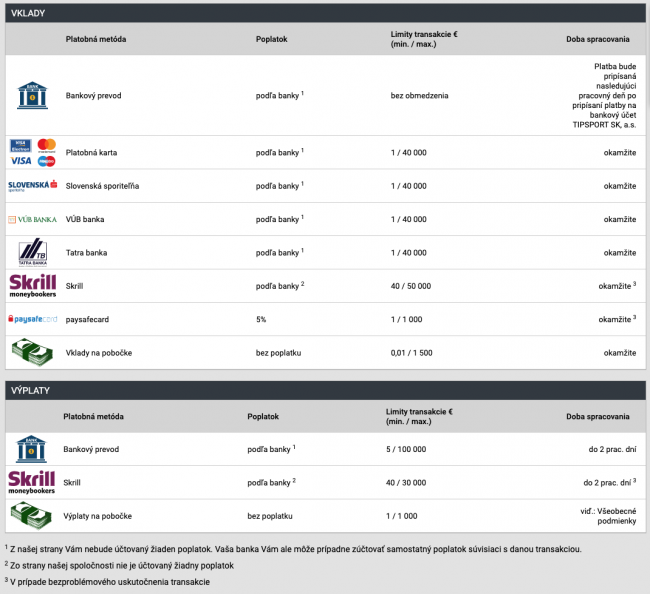Click the Skrill moneybookers logo in Vklady

(32, 286)
